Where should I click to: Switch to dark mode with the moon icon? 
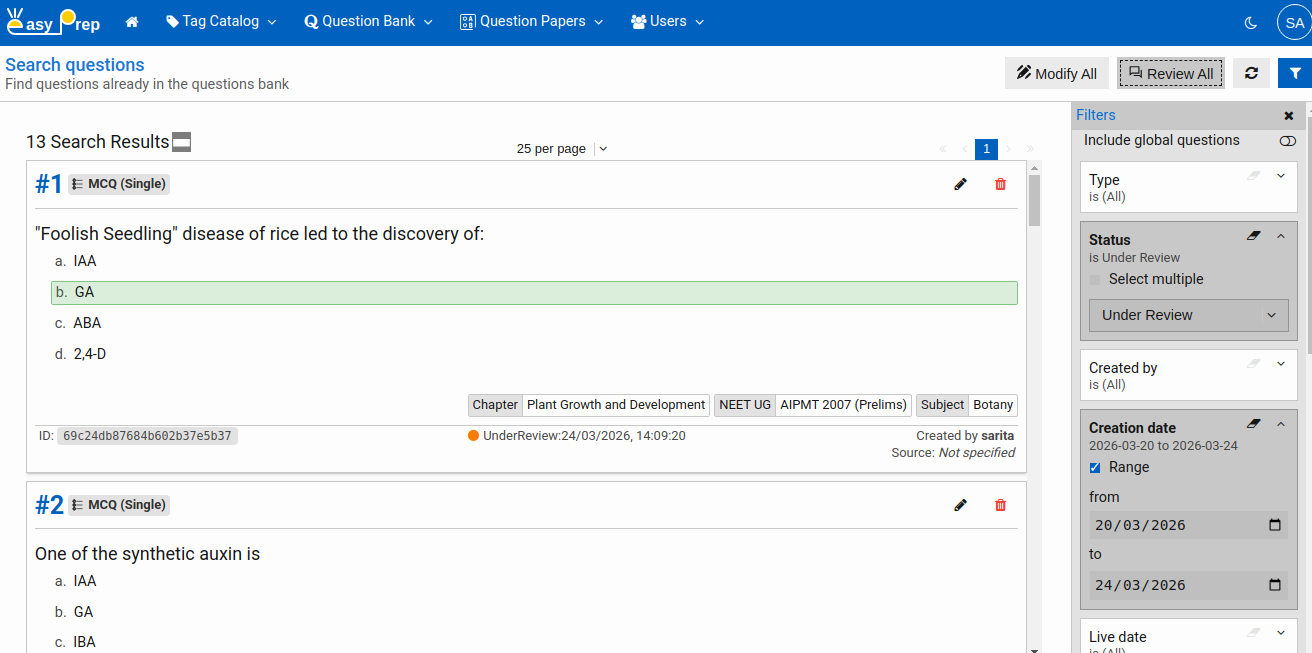pyautogui.click(x=1250, y=21)
